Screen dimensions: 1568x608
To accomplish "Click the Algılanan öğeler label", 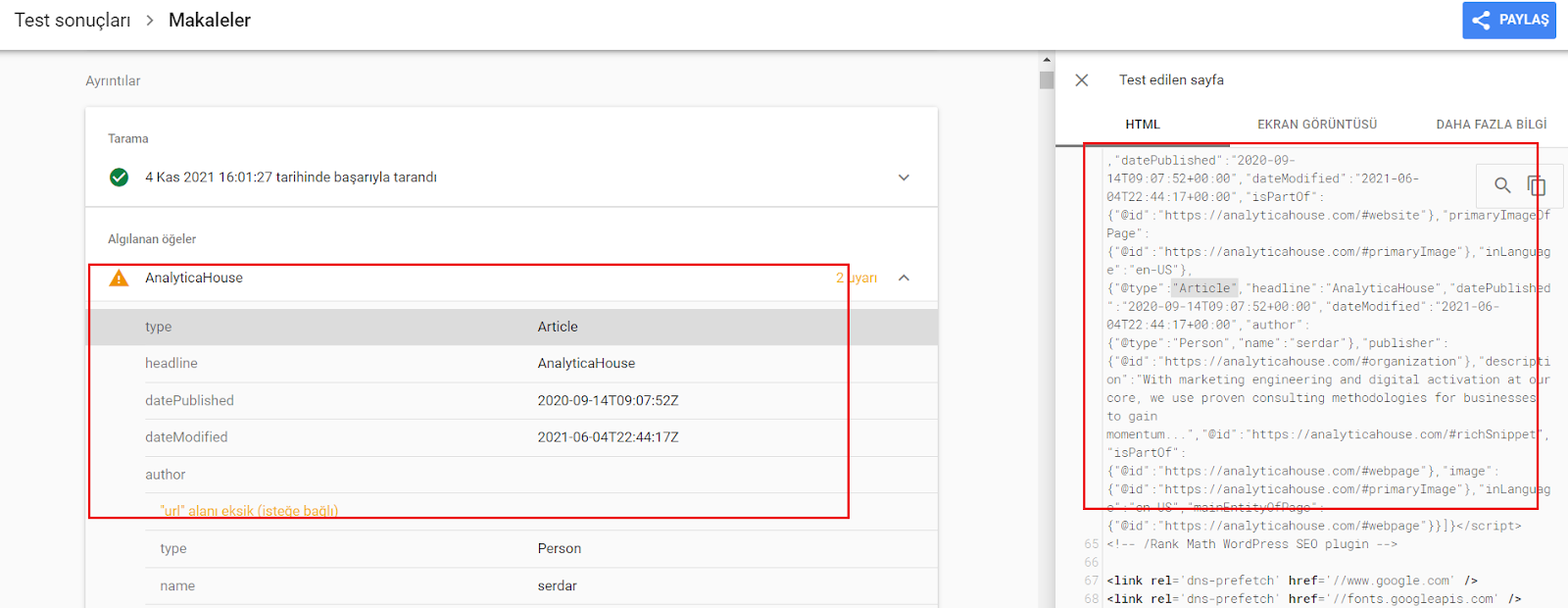I will tap(152, 239).
